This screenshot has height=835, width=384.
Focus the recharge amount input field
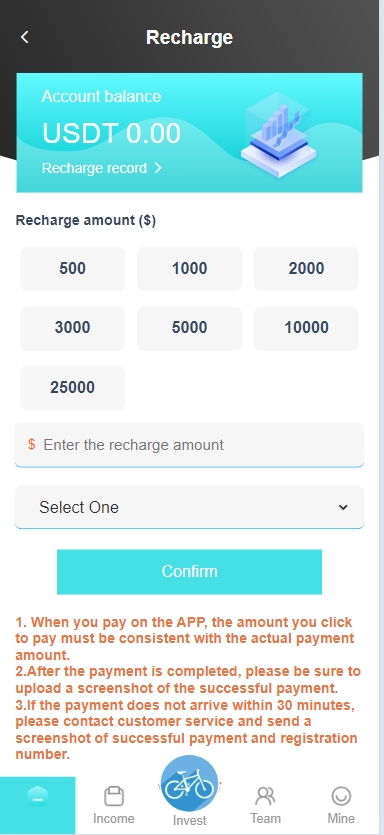[x=190, y=445]
